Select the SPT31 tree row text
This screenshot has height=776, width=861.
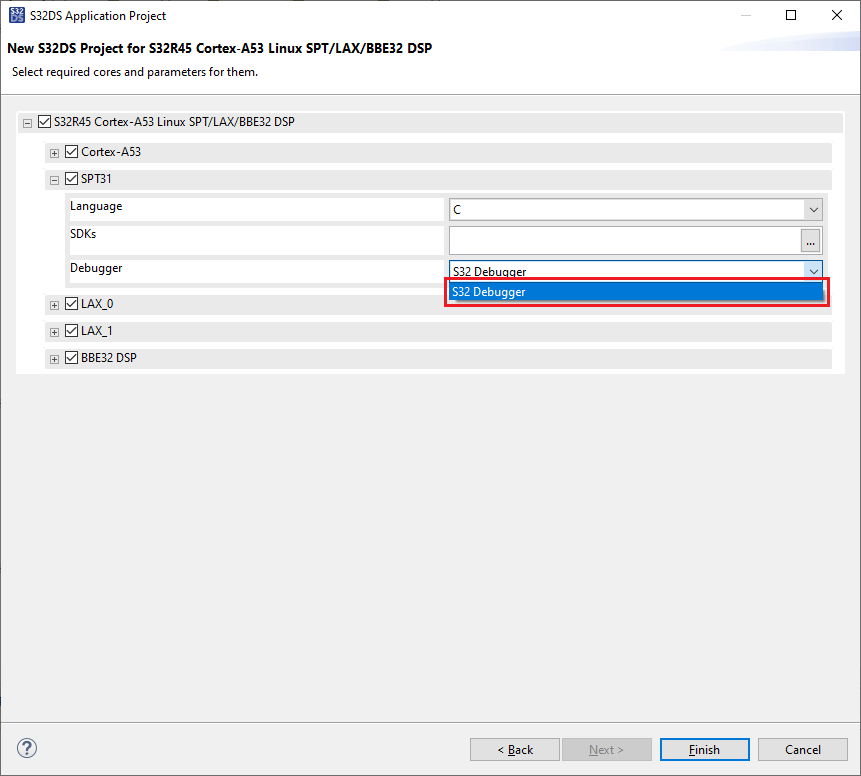pos(96,178)
